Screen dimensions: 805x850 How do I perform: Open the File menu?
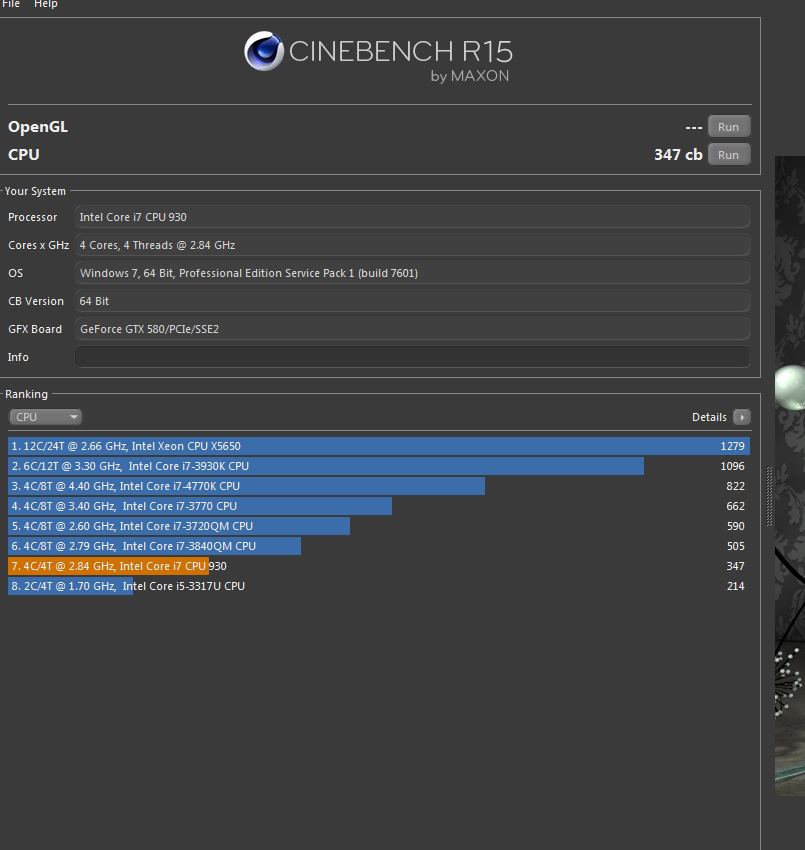click(x=11, y=4)
